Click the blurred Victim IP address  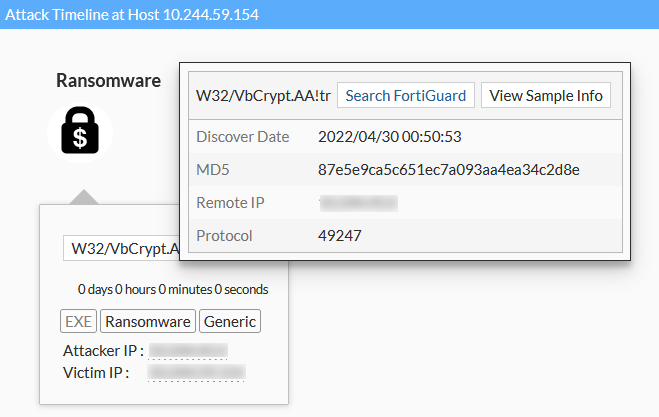[x=196, y=372]
